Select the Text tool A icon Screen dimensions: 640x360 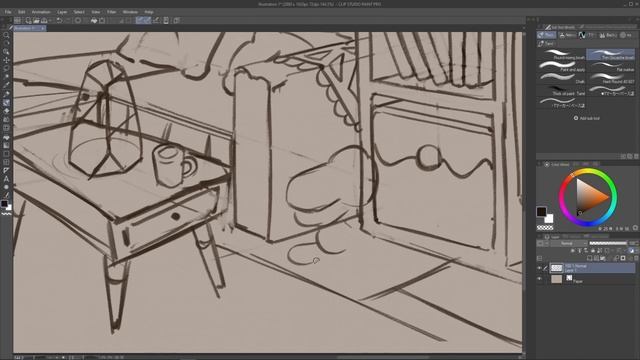pyautogui.click(x=6, y=179)
